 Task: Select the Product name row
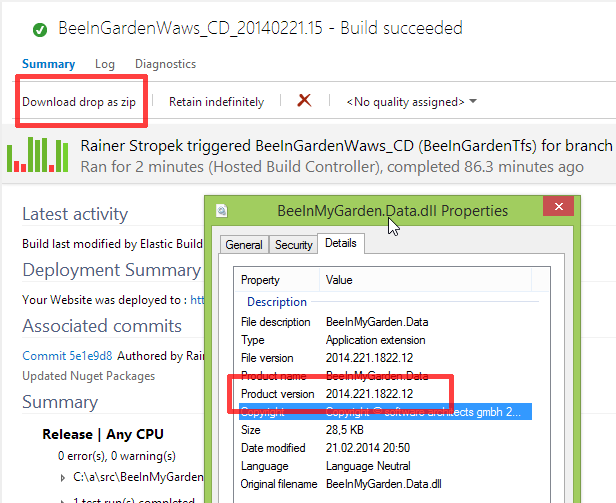(385, 376)
